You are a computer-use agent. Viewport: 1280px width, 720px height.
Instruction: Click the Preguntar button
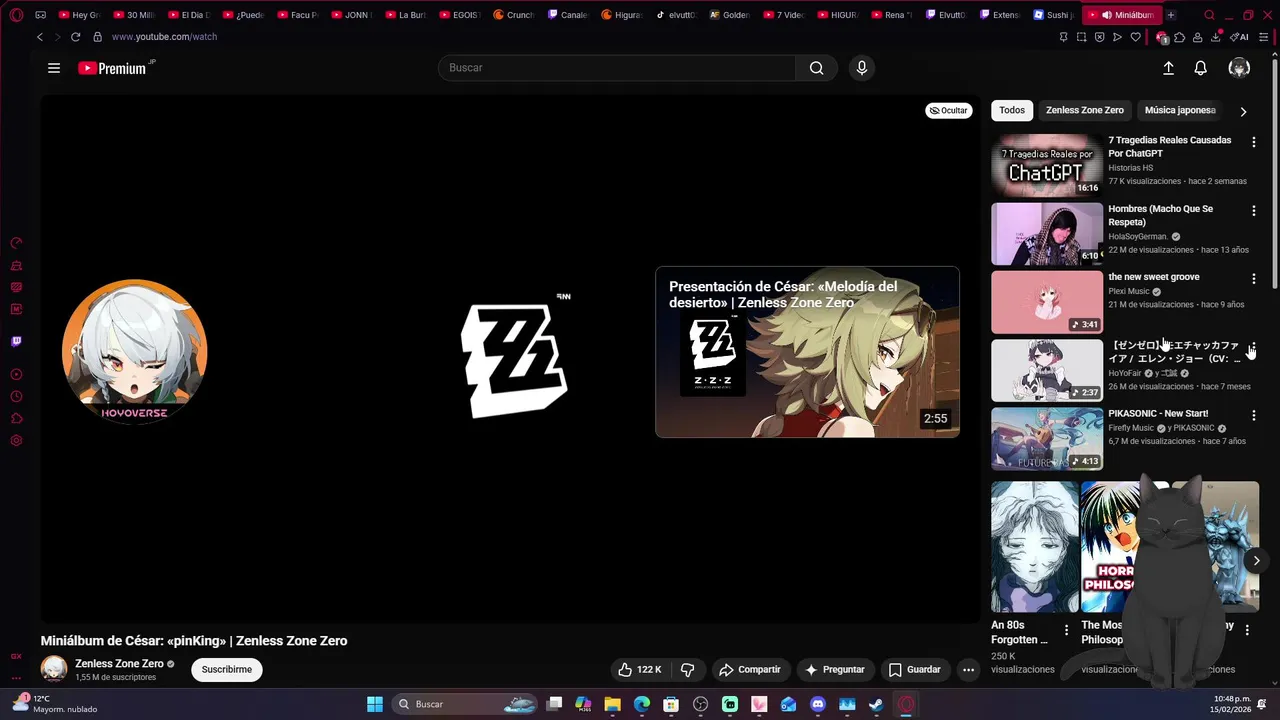[x=834, y=670]
